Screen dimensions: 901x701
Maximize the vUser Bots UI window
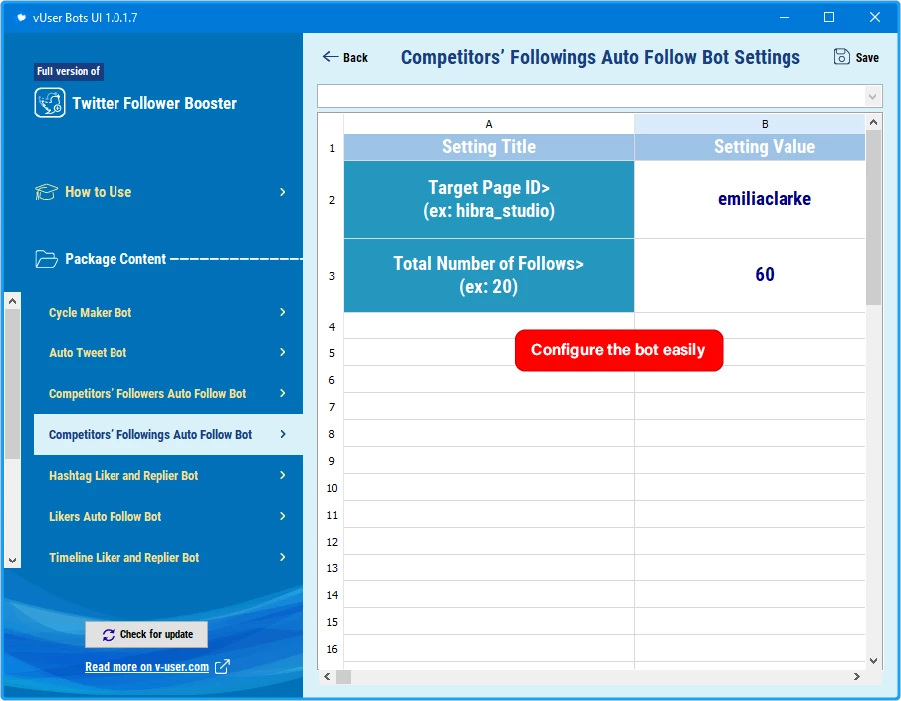coord(829,17)
